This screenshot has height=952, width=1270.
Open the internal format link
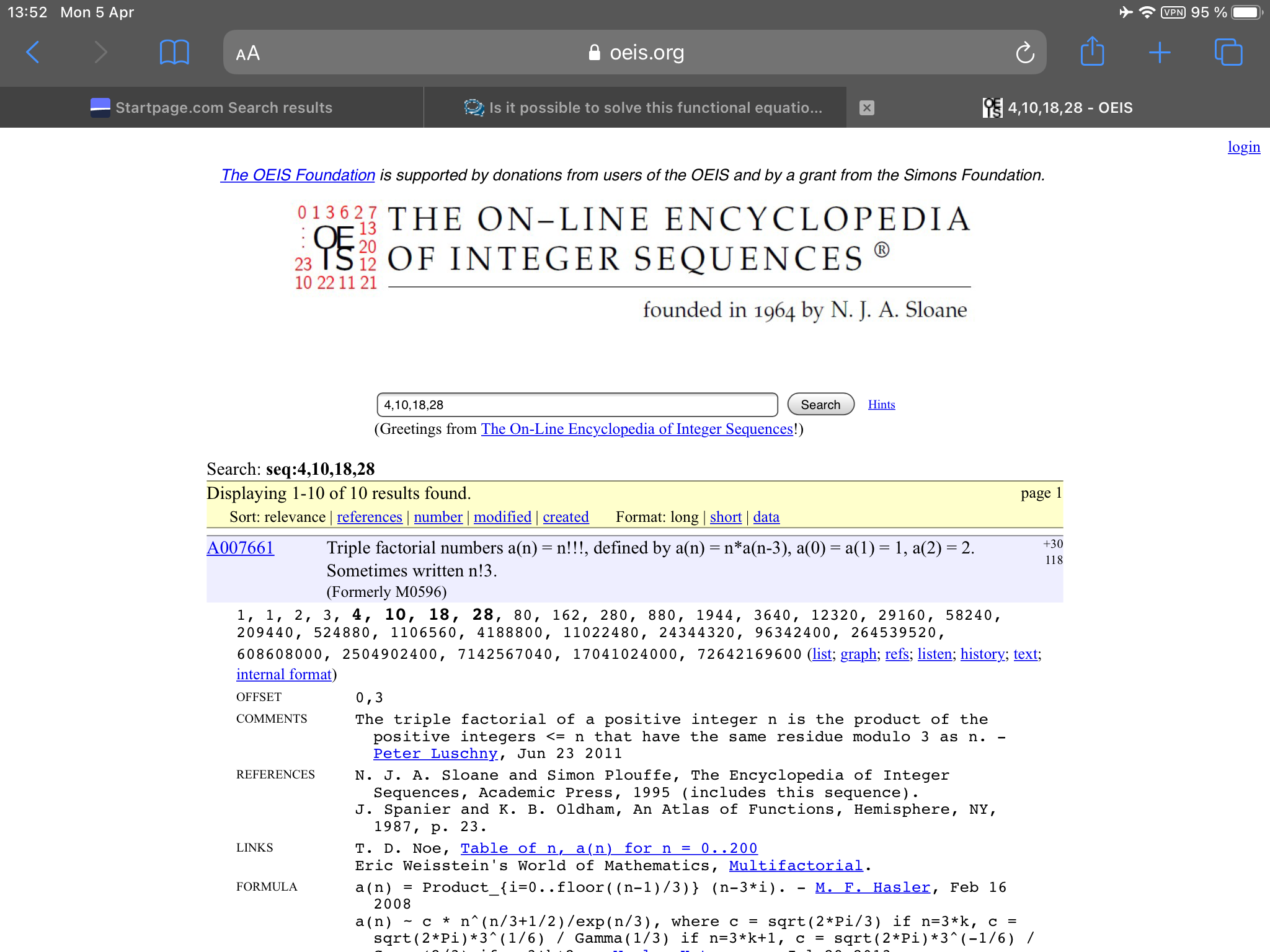(284, 674)
